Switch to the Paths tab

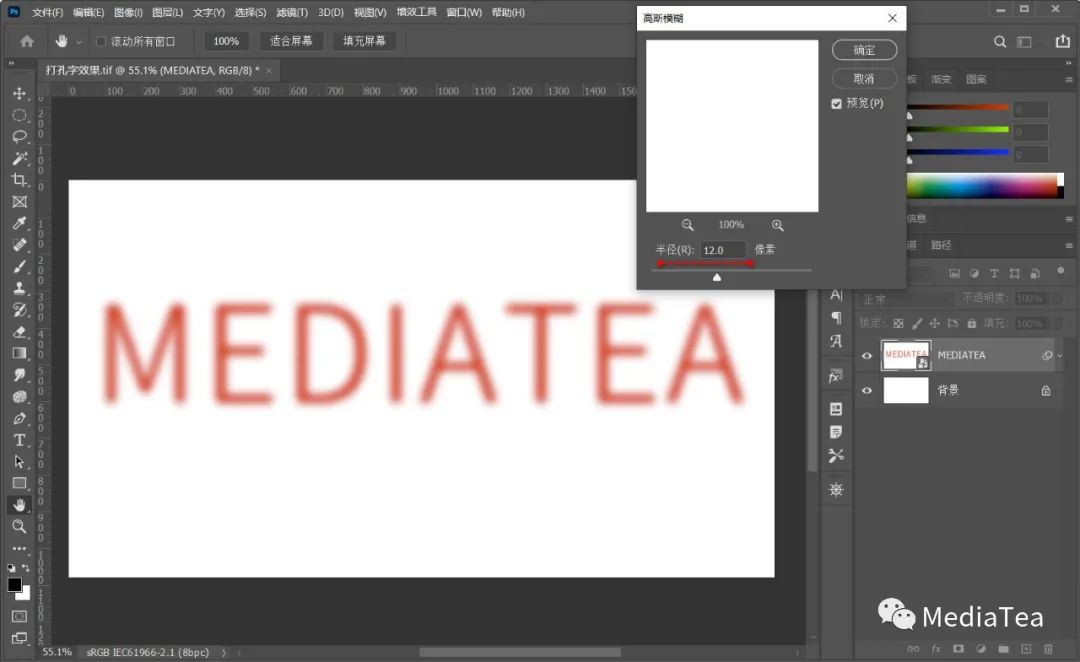coord(941,245)
